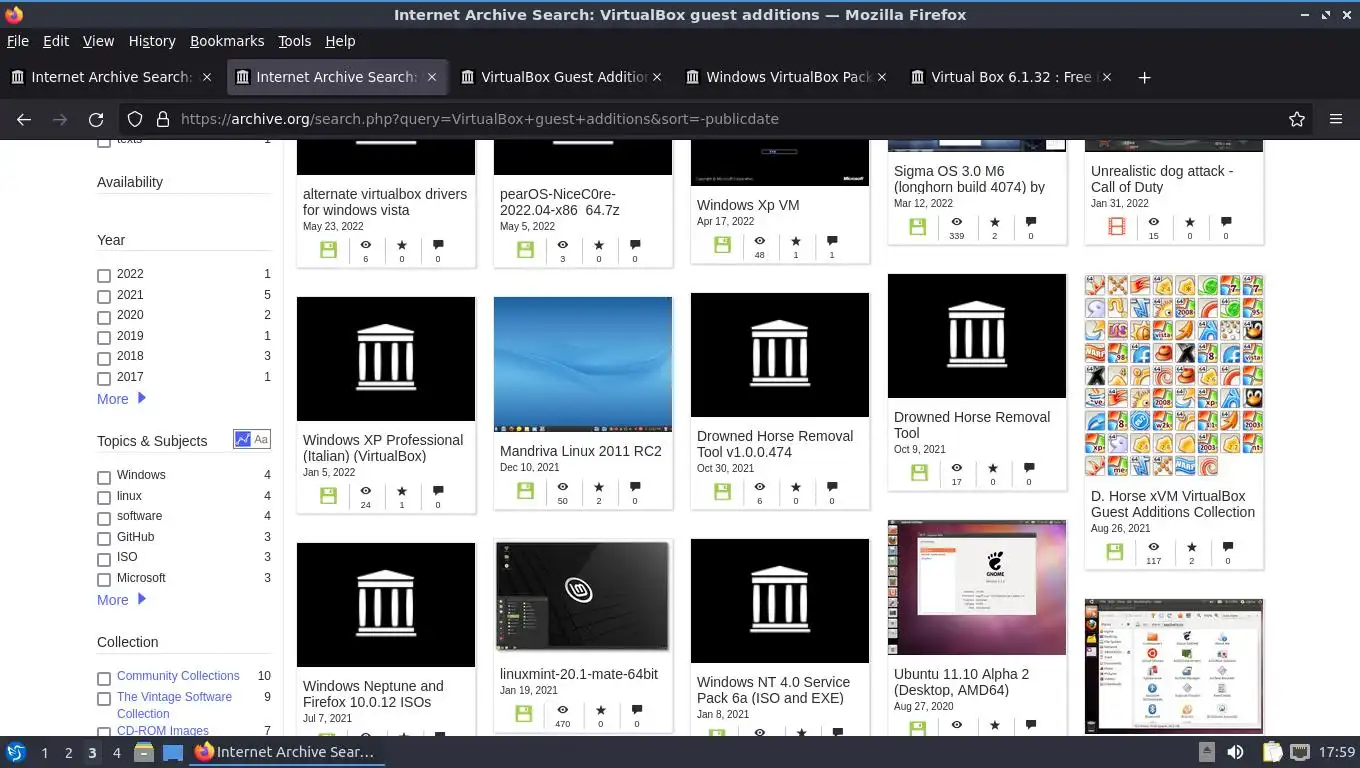Check the 2018 year filter
The height and width of the screenshot is (768, 1360).
(104, 357)
